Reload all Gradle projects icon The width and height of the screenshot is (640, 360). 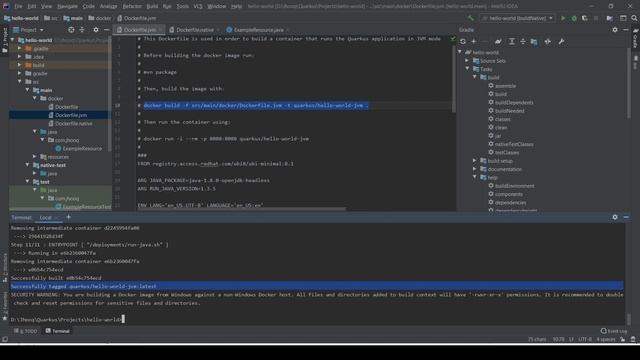point(463,42)
